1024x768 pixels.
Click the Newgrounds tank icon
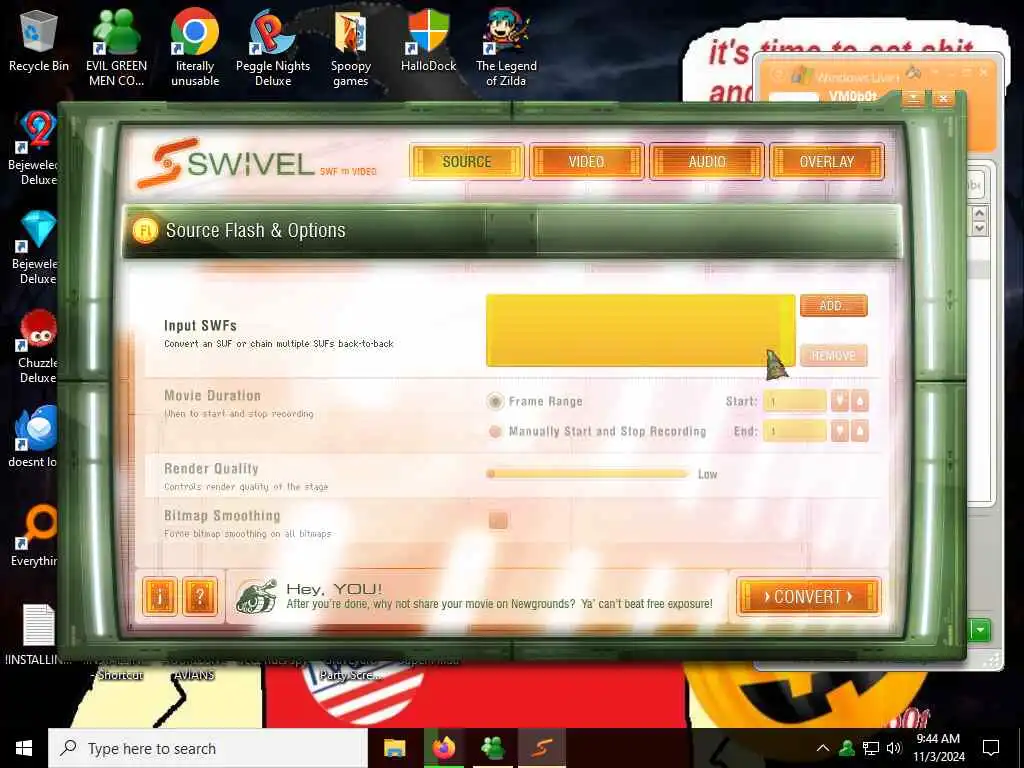(256, 596)
